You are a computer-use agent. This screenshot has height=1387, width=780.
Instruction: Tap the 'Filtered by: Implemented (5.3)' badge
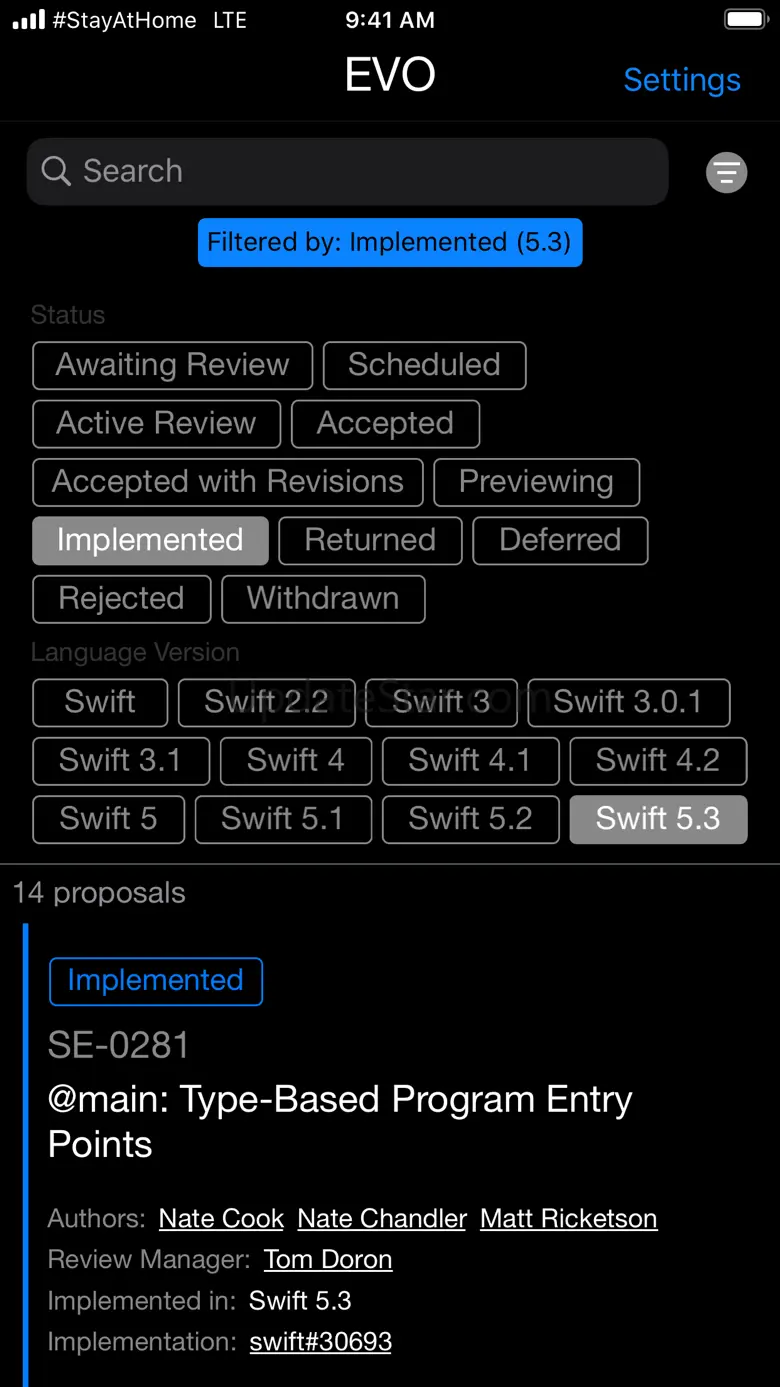coord(389,243)
